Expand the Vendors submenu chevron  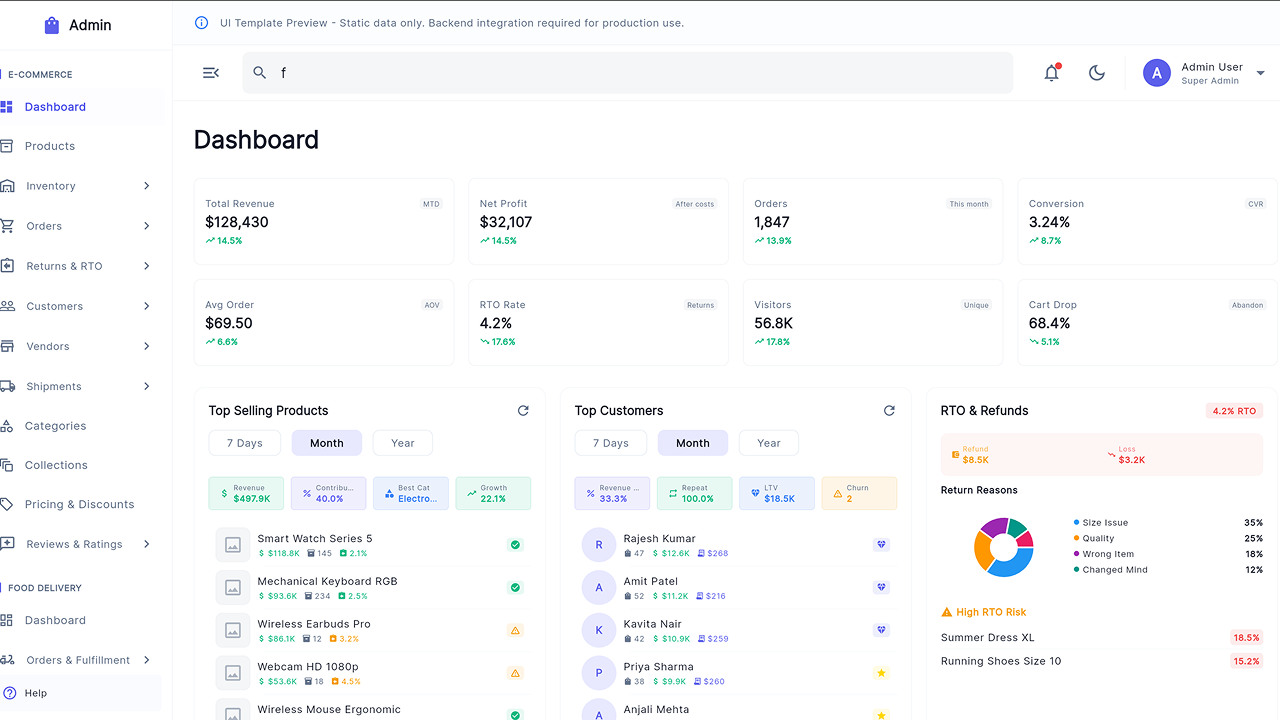147,346
